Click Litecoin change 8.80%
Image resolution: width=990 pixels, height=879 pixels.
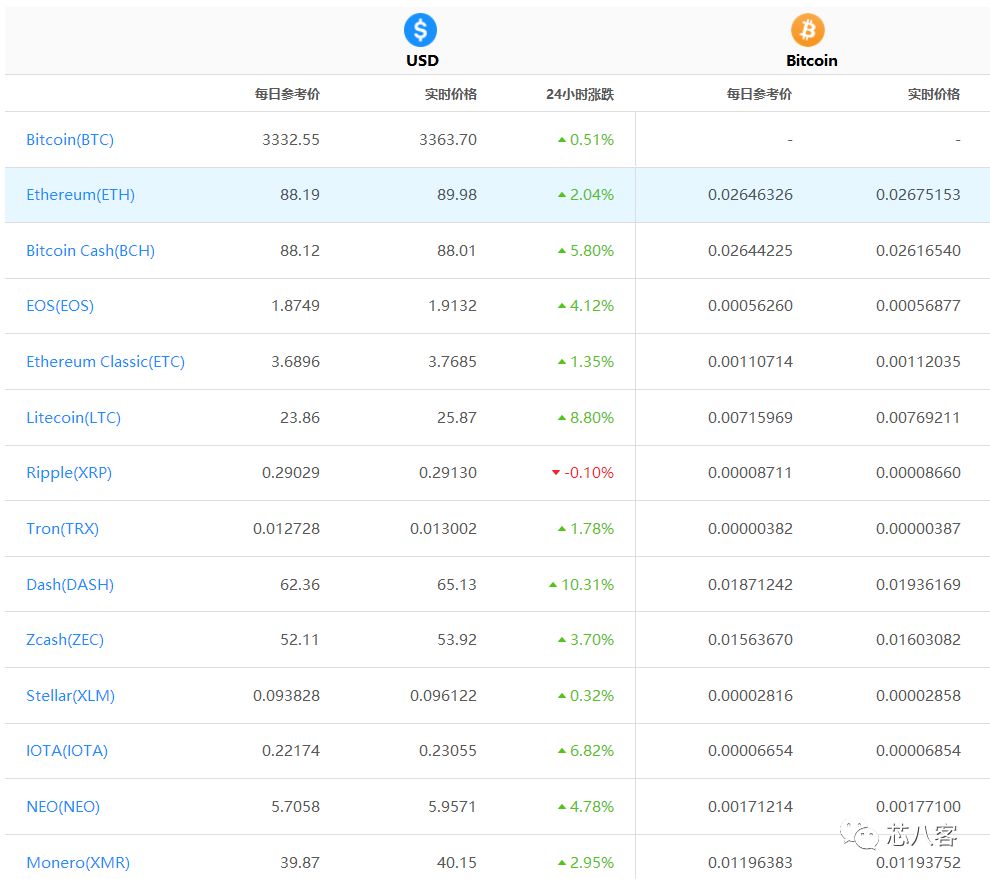click(x=586, y=417)
